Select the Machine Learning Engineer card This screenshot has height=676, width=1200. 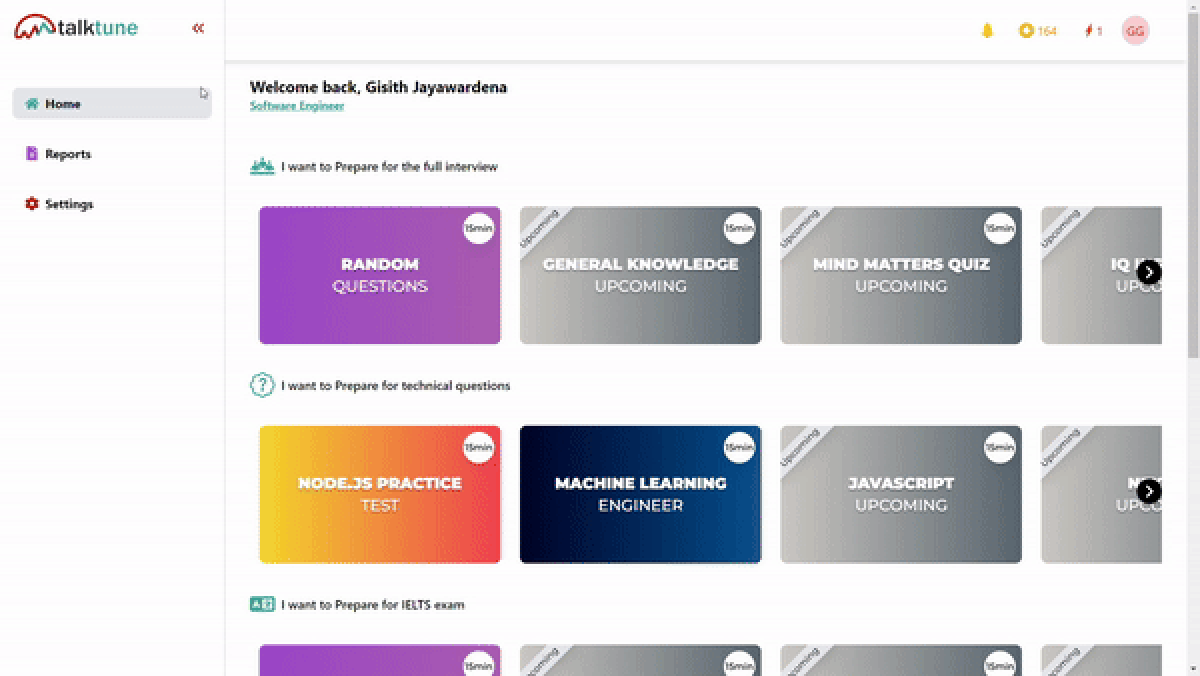pyautogui.click(x=640, y=494)
